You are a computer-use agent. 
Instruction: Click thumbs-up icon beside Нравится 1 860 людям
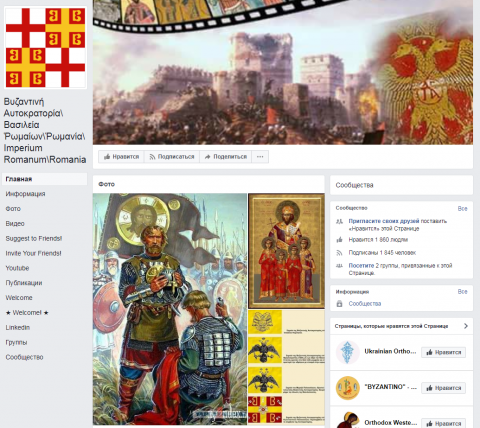339,240
